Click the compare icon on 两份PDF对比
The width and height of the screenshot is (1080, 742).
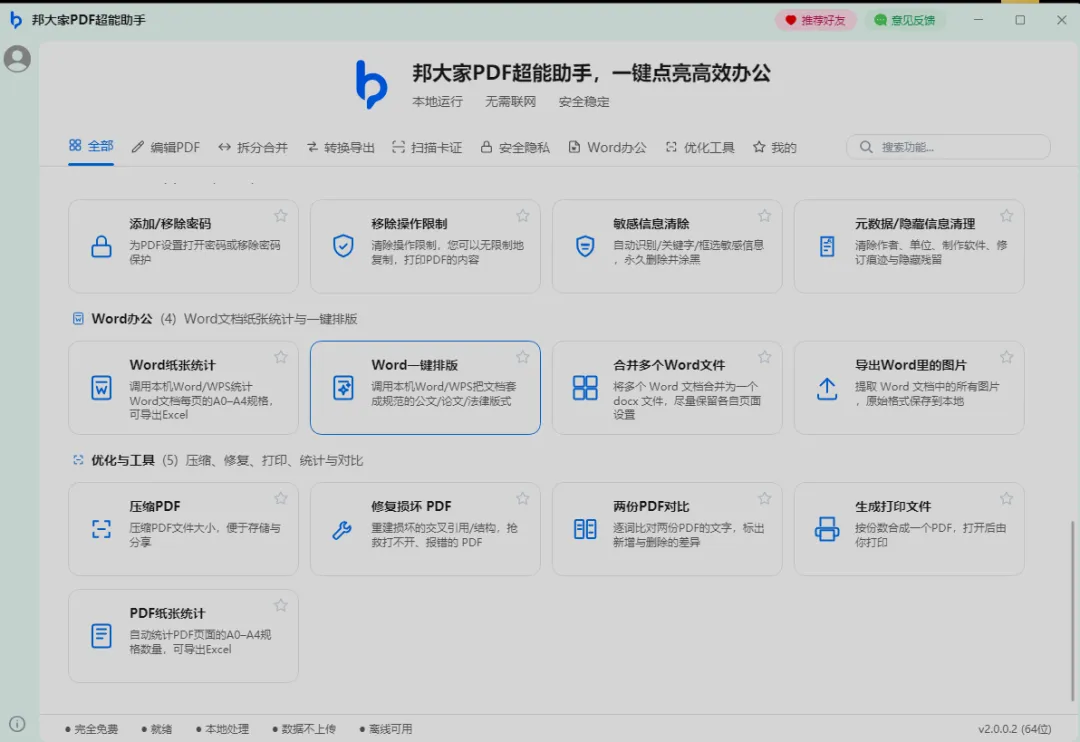coord(585,529)
